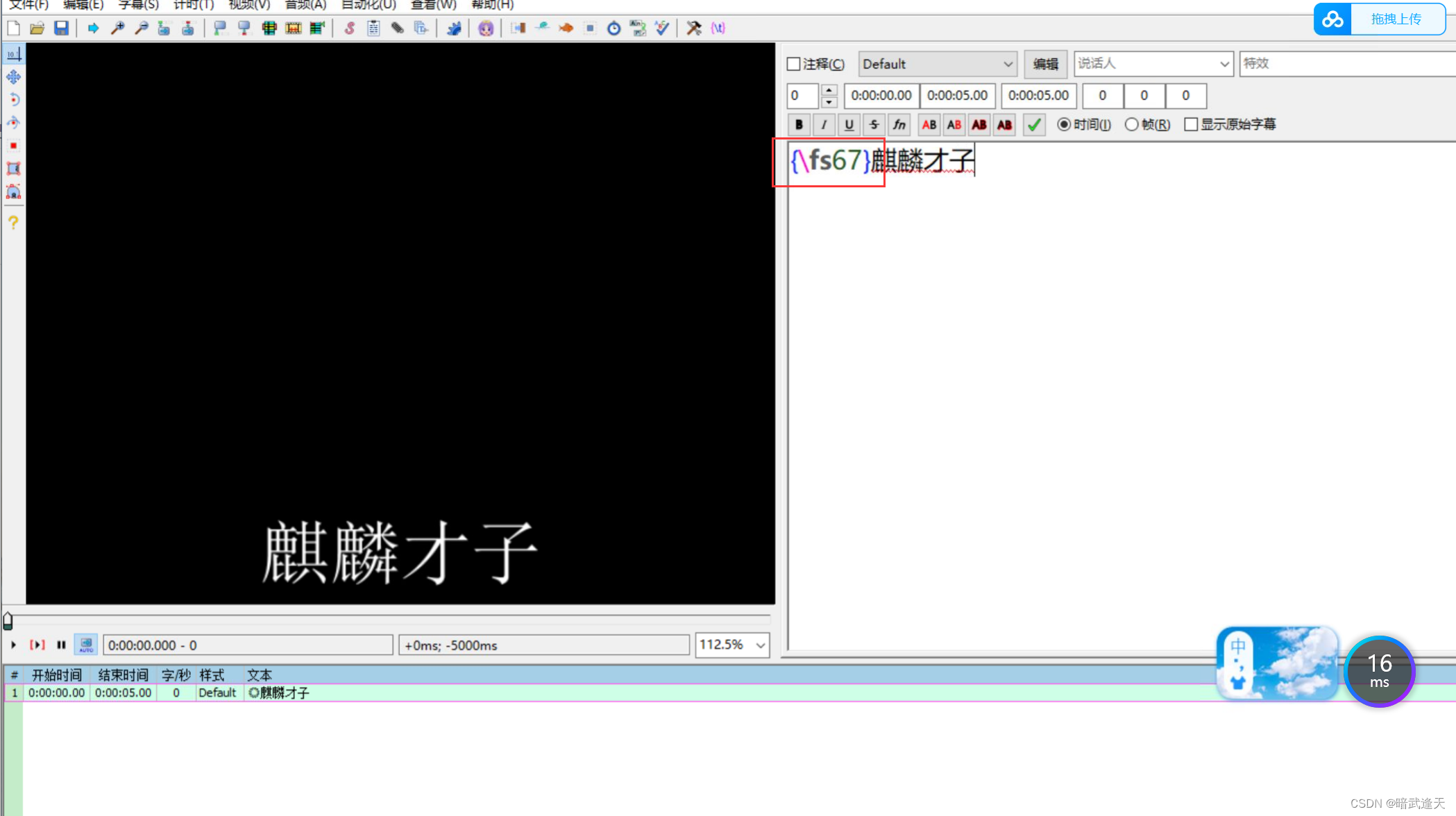Open the 视频(V) menu
Screen dimensions: 1456x816
[x=247, y=5]
